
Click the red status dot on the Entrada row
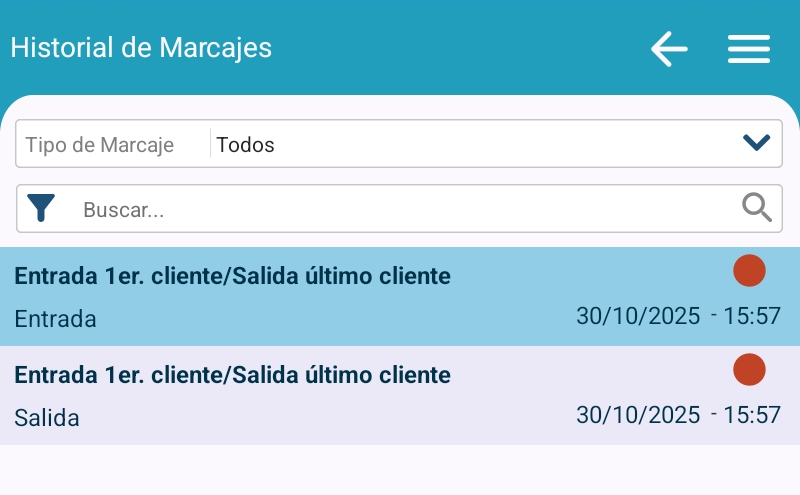(749, 270)
